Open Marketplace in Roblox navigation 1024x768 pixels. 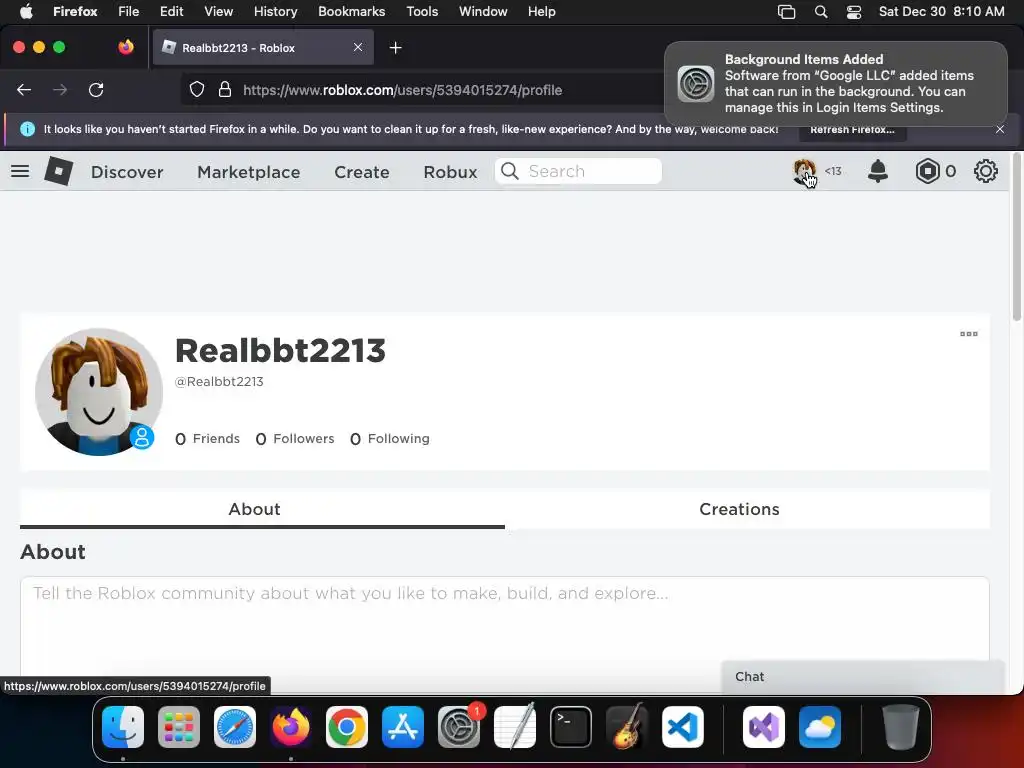(249, 172)
